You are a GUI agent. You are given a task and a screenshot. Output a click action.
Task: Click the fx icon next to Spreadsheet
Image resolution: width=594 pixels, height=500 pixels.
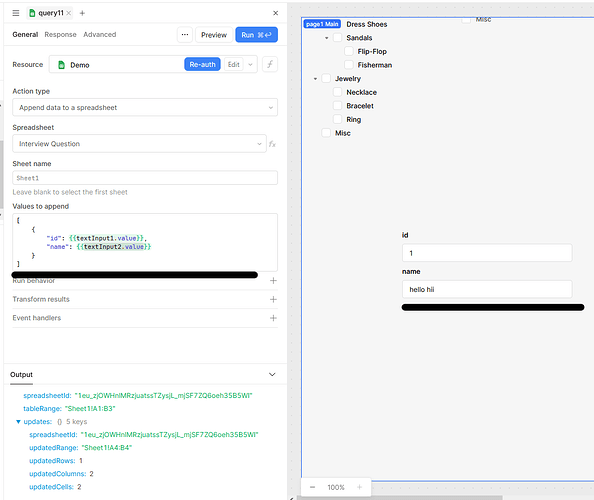point(272,144)
